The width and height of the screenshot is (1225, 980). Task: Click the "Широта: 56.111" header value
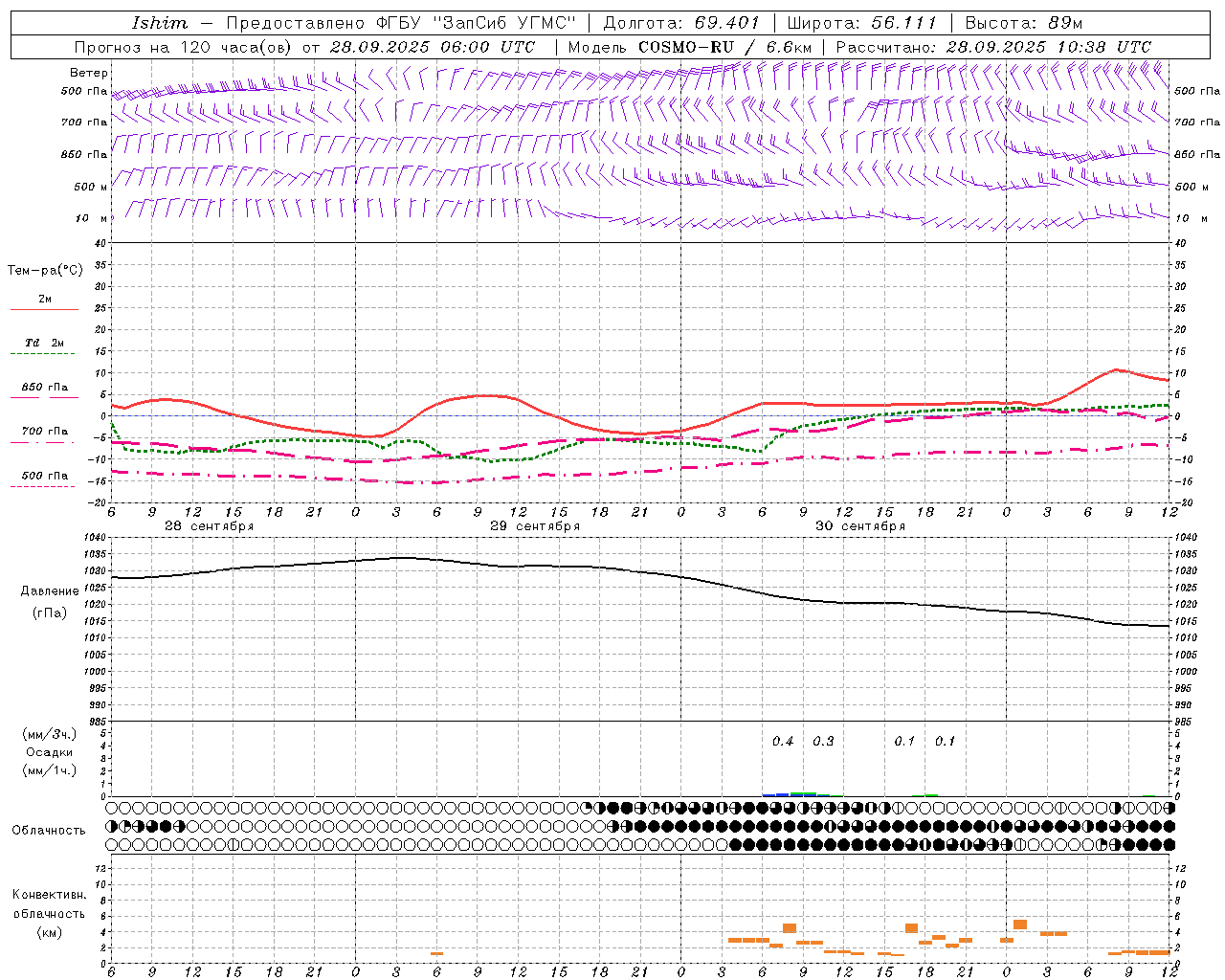(862, 23)
